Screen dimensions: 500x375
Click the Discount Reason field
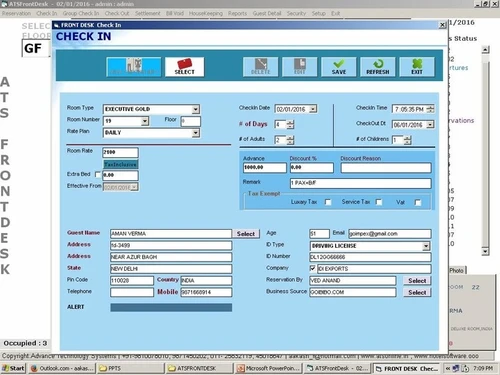[x=386, y=168]
